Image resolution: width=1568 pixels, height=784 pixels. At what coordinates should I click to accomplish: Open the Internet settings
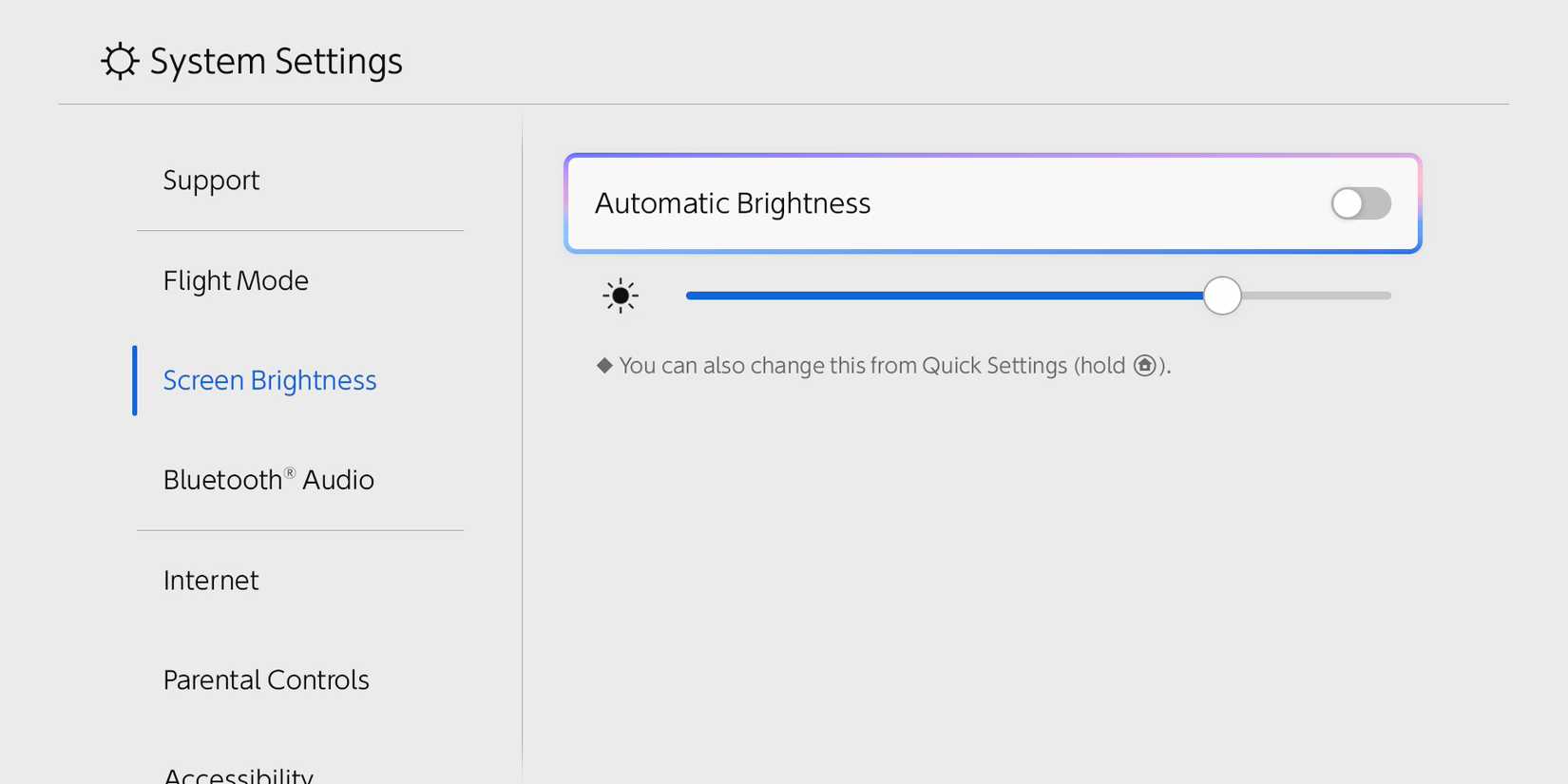[211, 580]
